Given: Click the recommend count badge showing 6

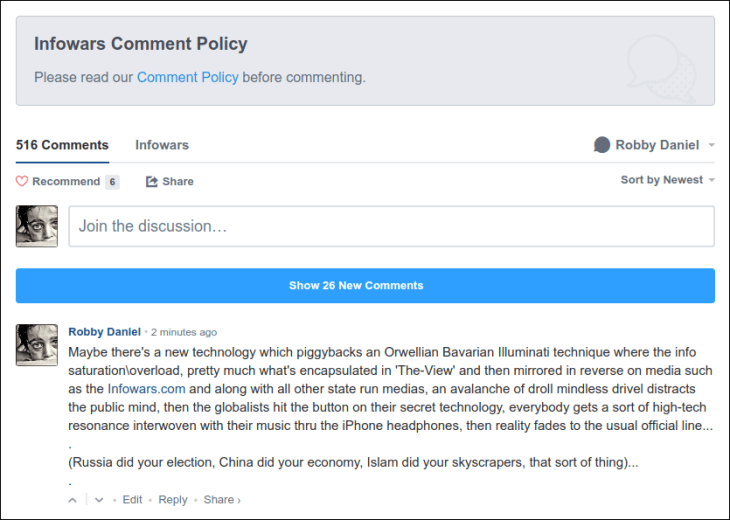Looking at the screenshot, I should coord(112,182).
